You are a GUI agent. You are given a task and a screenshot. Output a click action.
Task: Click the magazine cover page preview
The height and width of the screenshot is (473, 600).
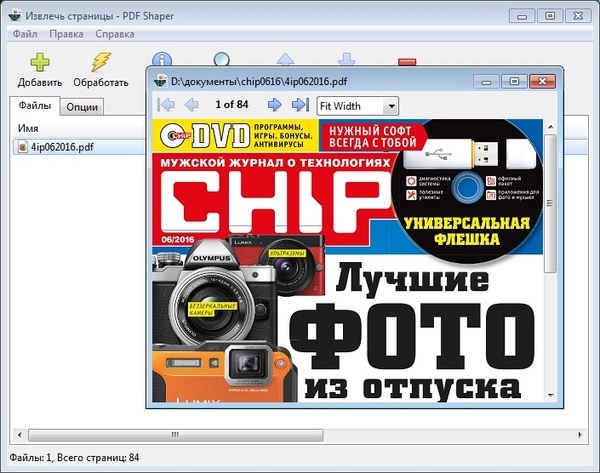347,261
